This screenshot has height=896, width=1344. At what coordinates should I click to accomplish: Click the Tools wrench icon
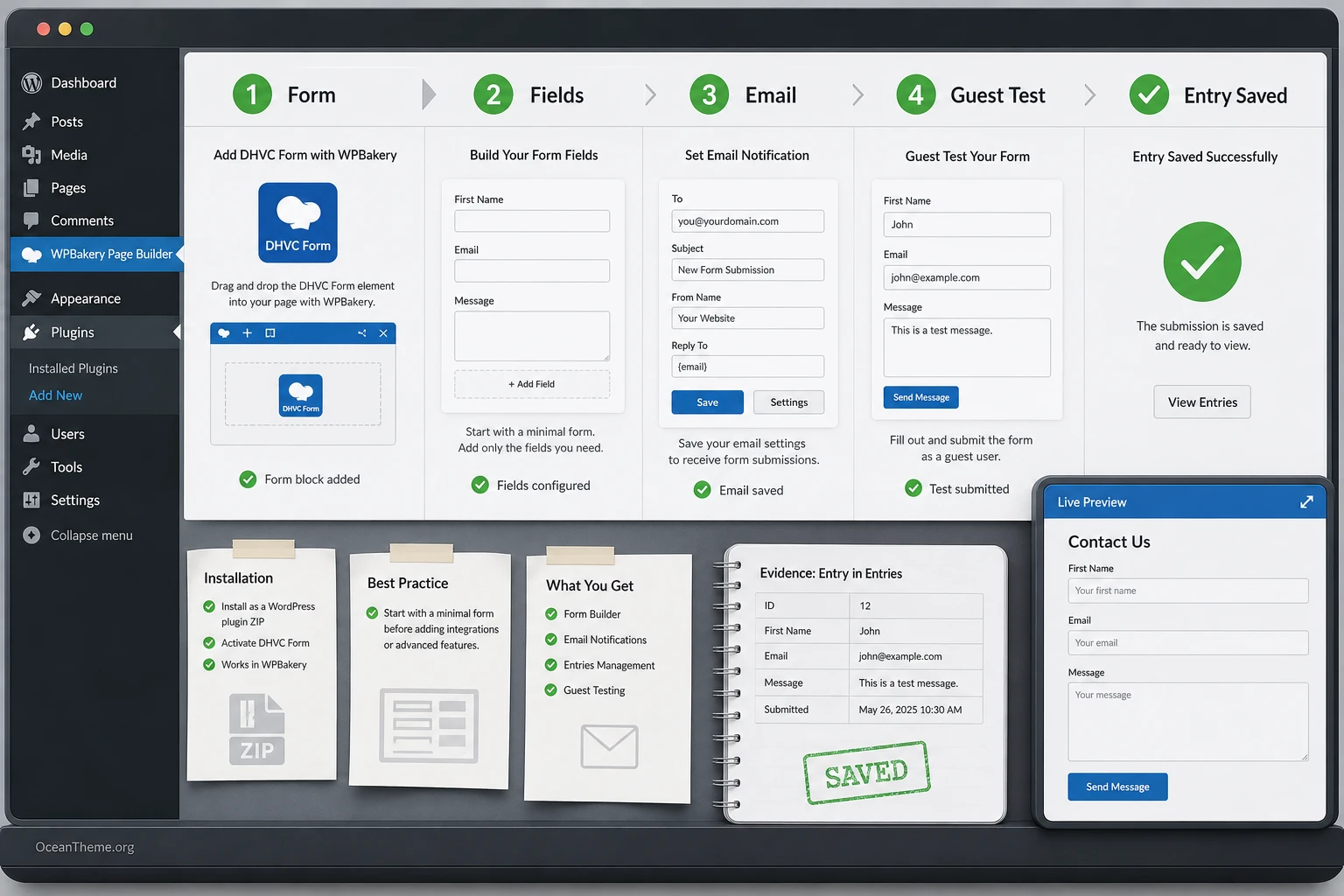tap(31, 467)
